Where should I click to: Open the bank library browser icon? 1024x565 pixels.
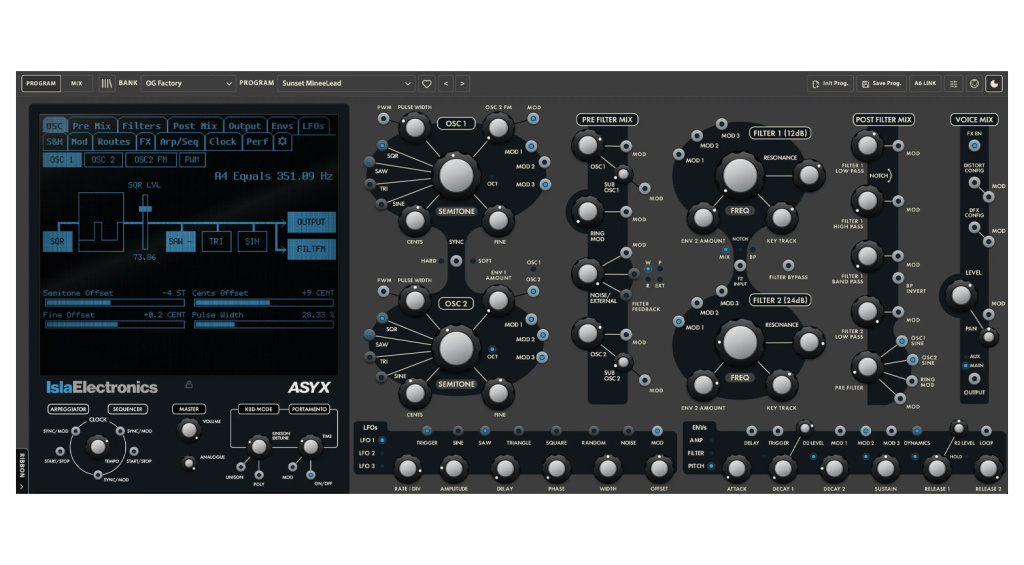coord(106,84)
